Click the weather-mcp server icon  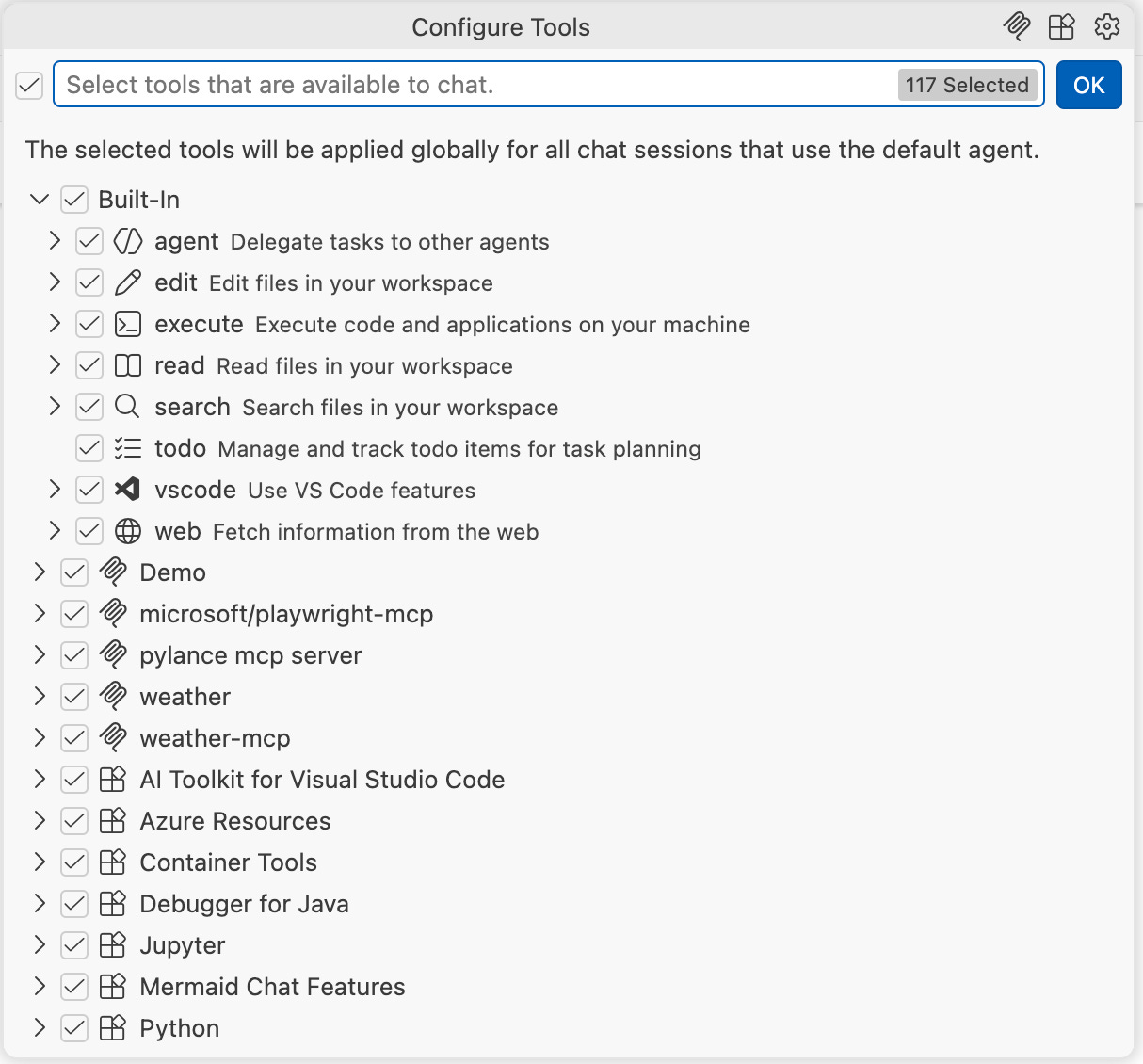click(x=113, y=738)
